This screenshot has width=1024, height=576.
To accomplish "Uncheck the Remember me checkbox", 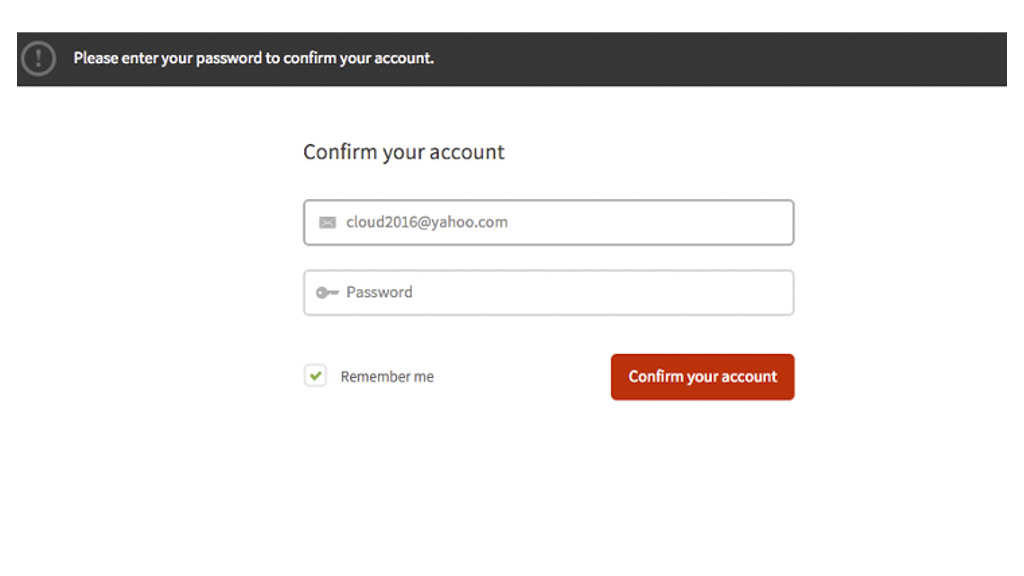I will coord(316,376).
